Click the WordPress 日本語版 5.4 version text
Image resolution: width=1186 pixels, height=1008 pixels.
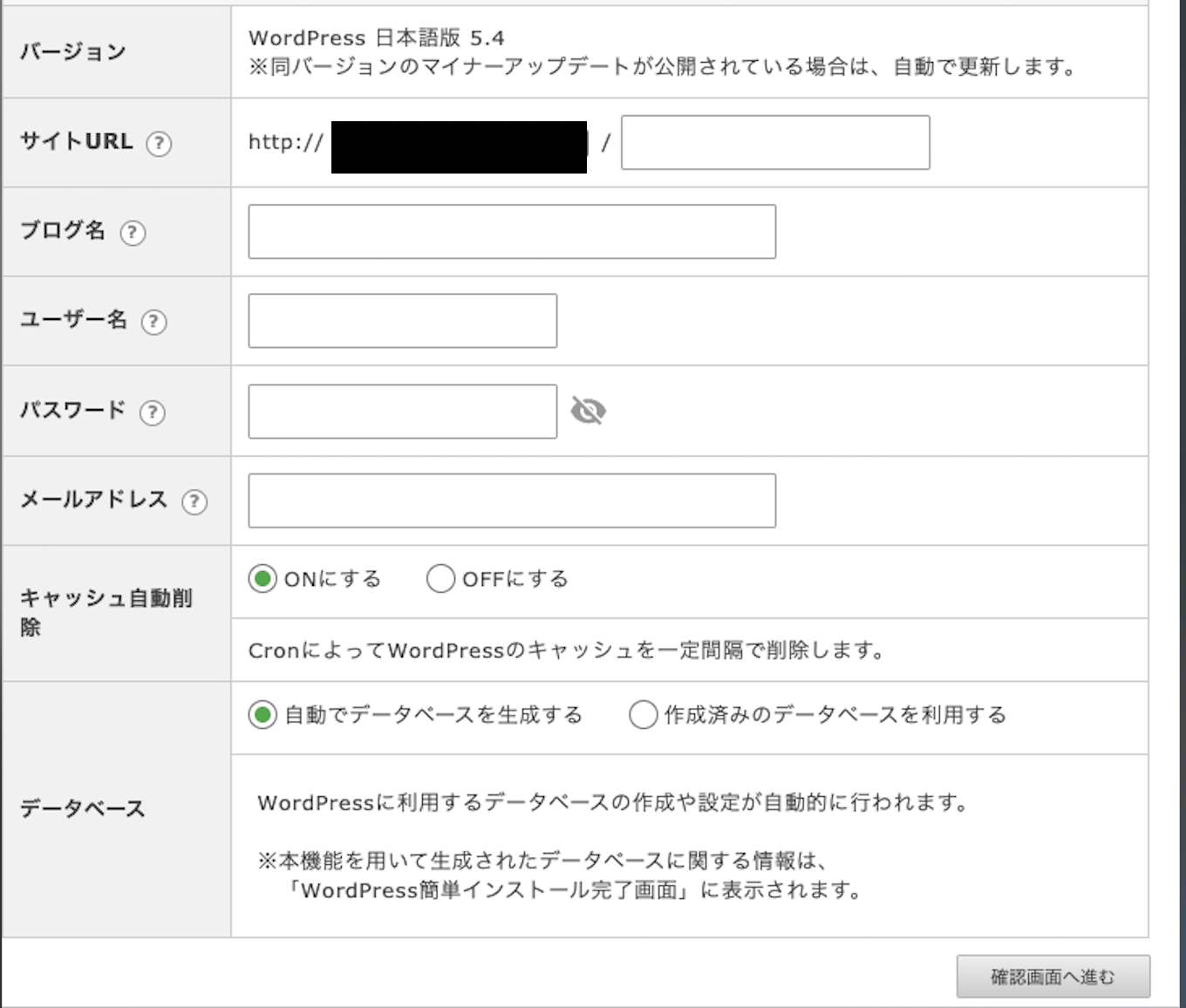(377, 38)
